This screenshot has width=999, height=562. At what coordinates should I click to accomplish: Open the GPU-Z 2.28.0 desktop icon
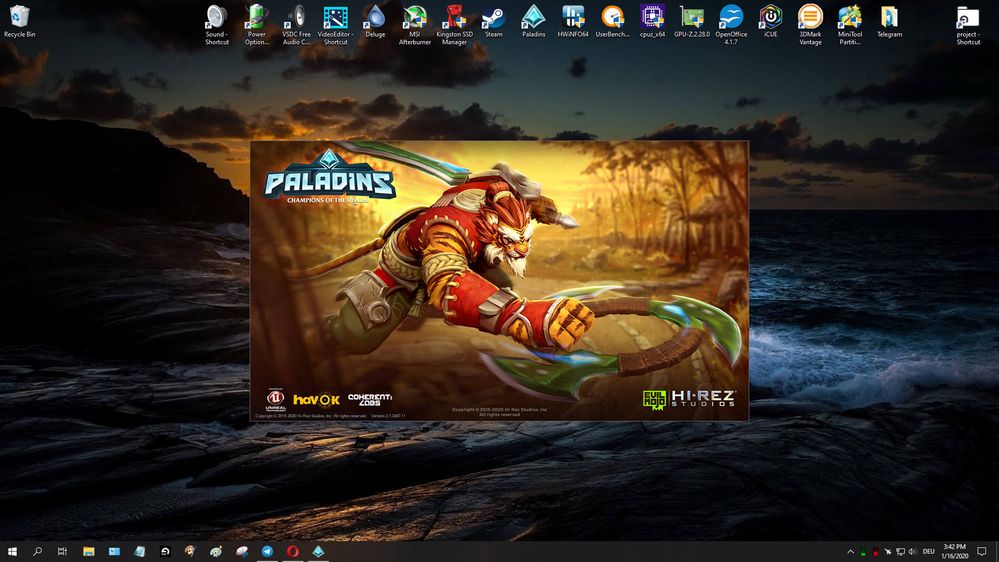click(692, 20)
